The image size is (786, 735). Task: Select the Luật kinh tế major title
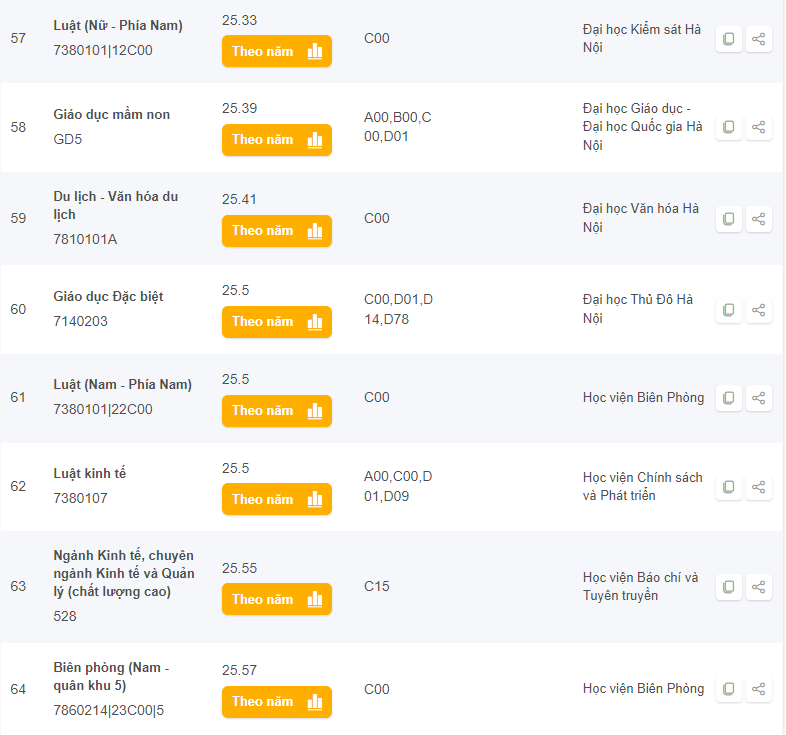coord(90,473)
